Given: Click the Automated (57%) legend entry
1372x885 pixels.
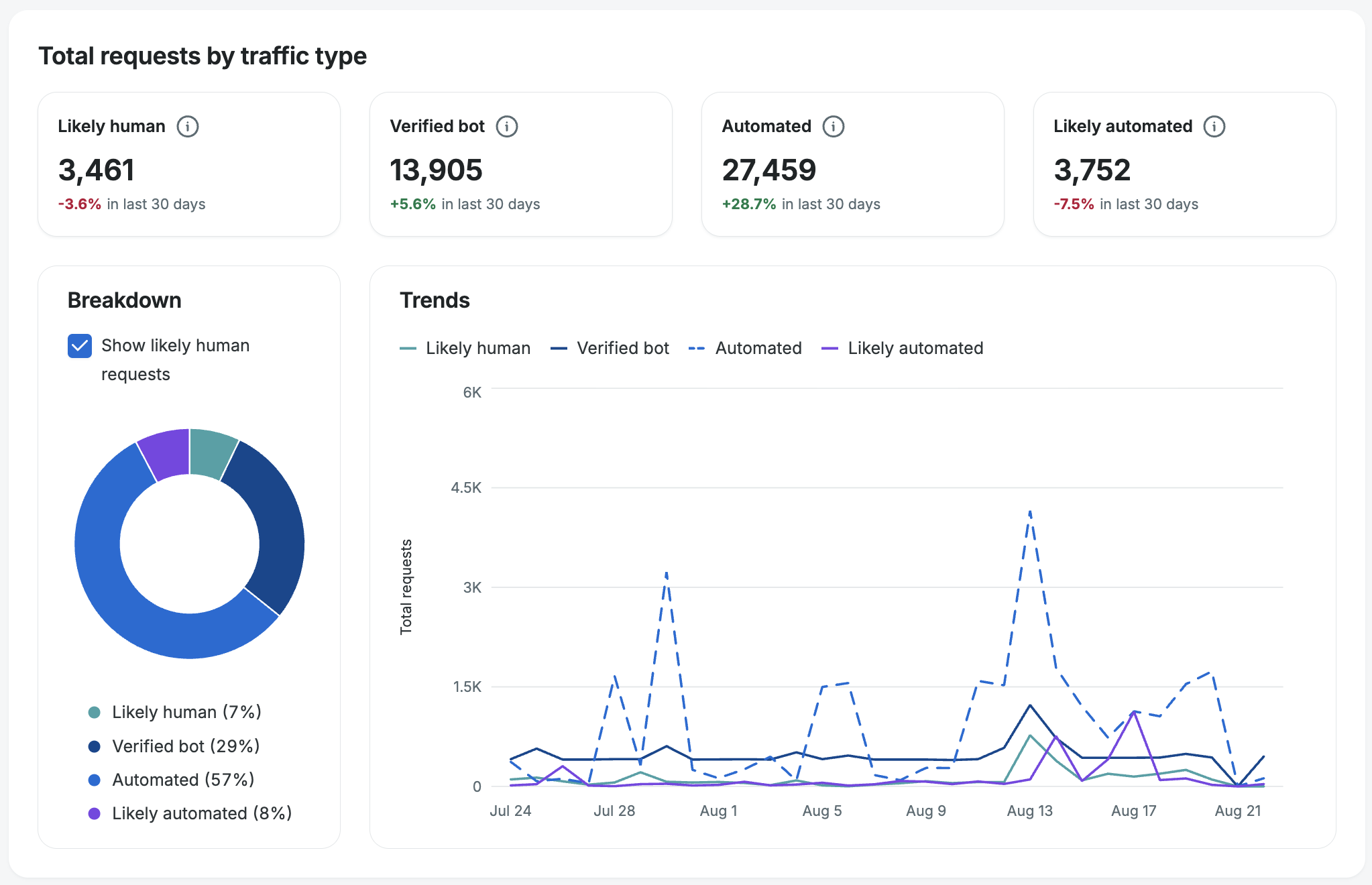Looking at the screenshot, I should [172, 780].
